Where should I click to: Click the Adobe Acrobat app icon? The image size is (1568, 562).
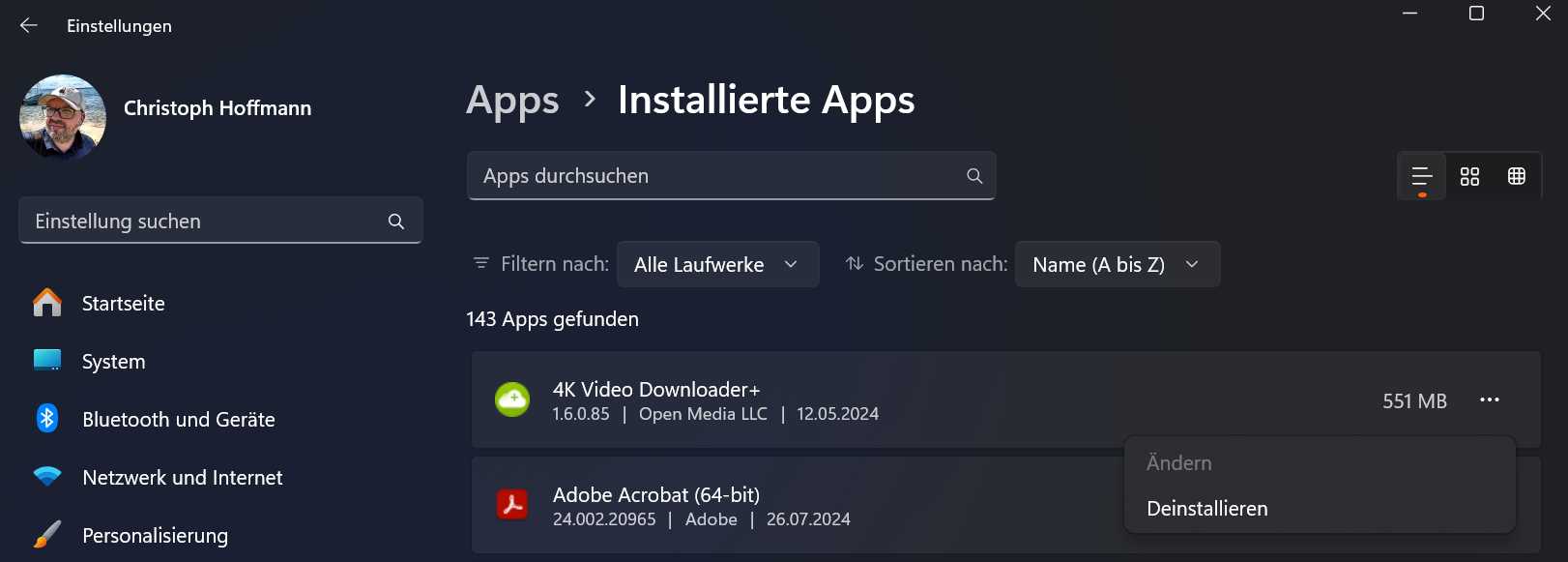(x=513, y=505)
